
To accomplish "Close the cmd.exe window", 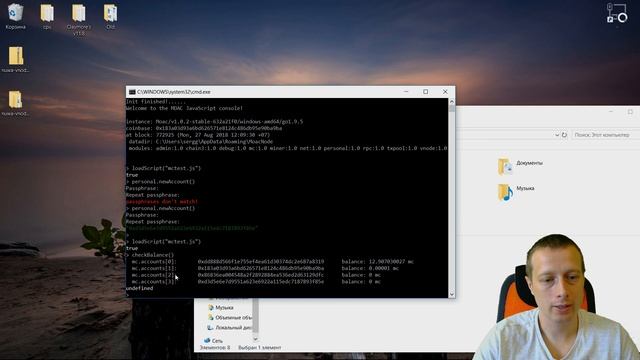I will (x=445, y=92).
